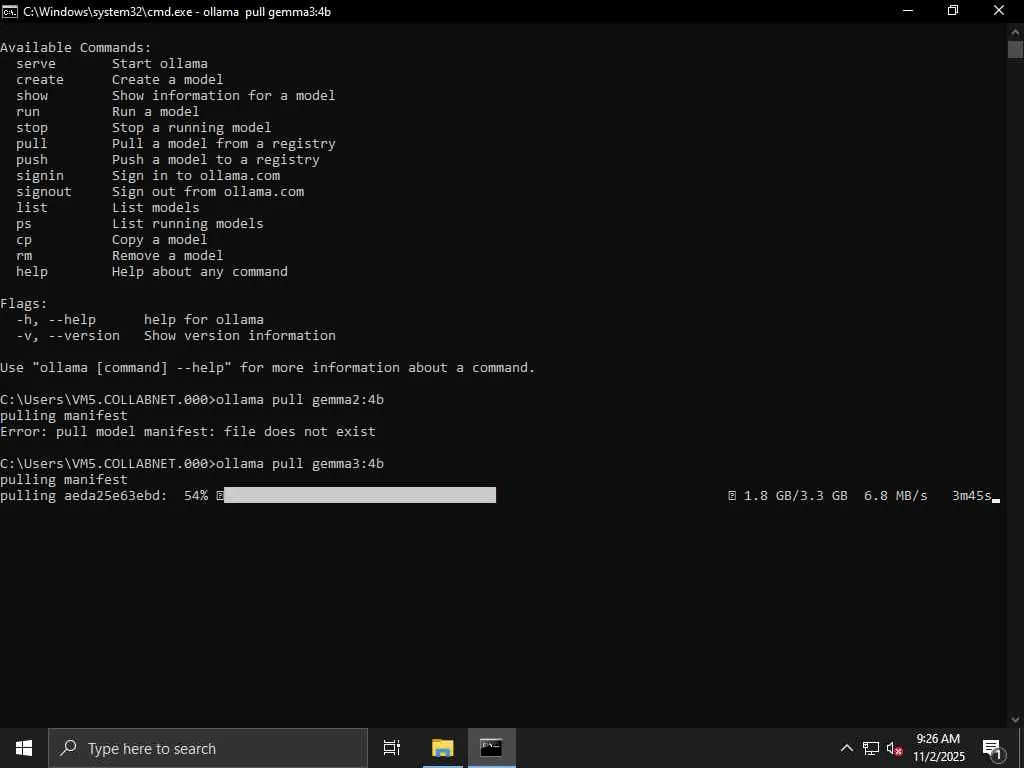This screenshot has height=768, width=1024.
Task: Click the 'stop' command name
Action: (32, 127)
